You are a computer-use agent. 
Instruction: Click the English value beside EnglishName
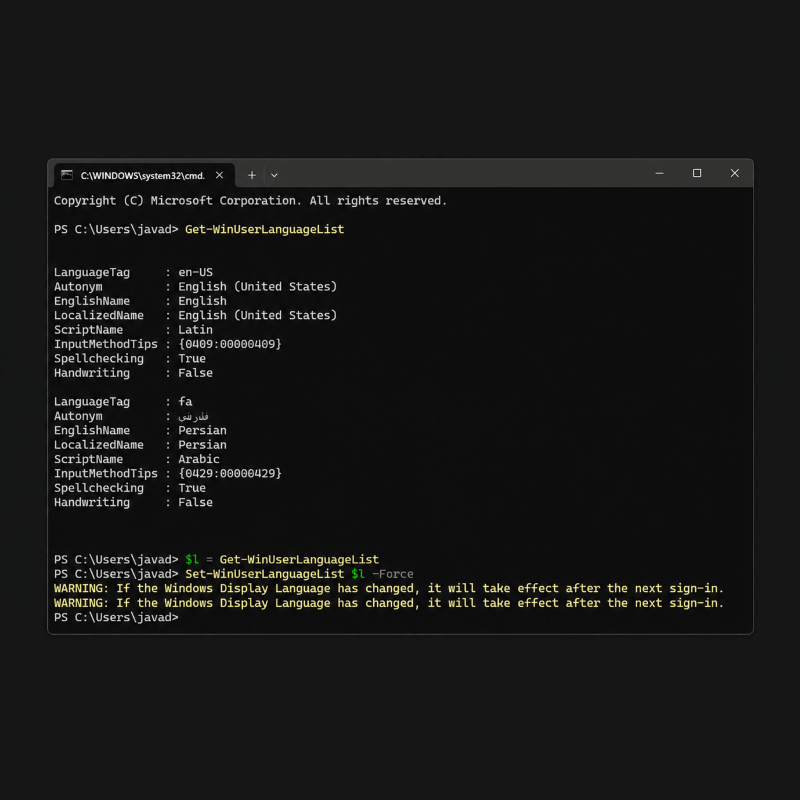click(x=203, y=301)
